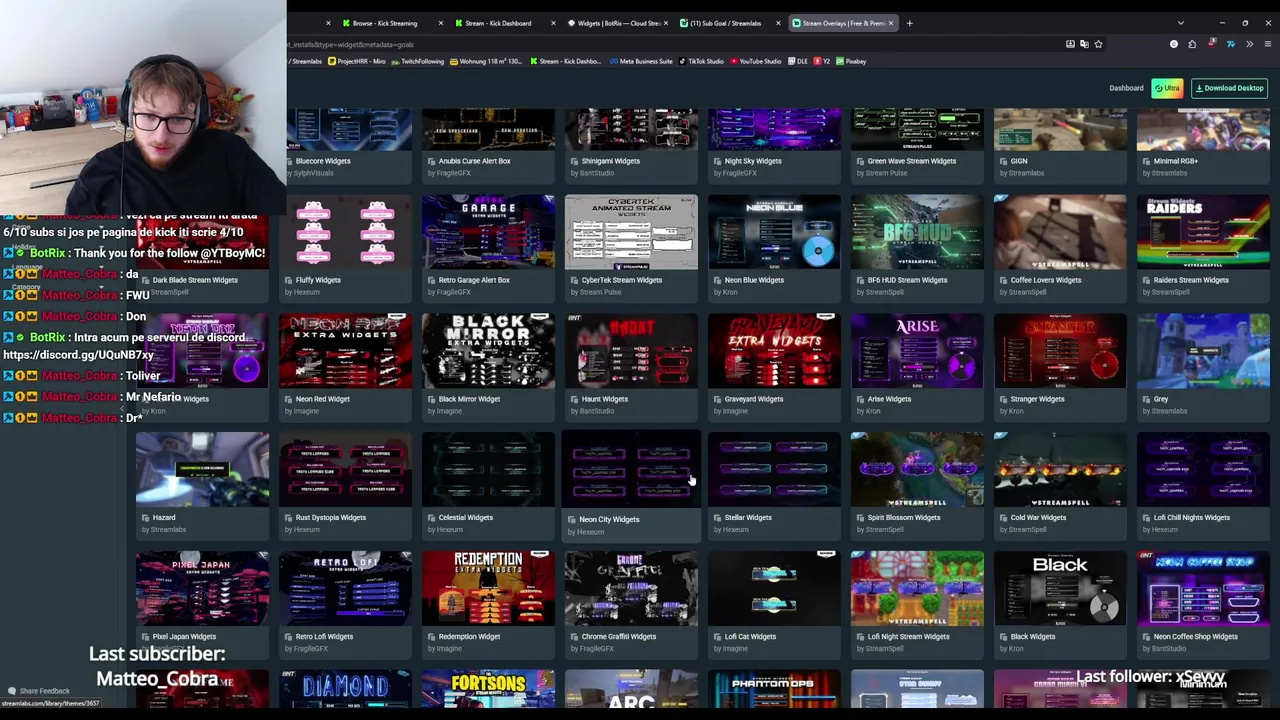
Task: Open the Redemption Widget thumbnail
Action: point(488,589)
